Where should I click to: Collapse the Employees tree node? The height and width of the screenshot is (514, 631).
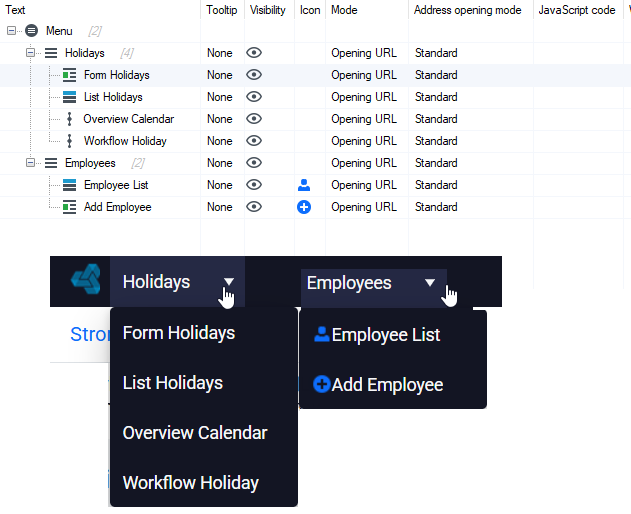click(30, 163)
